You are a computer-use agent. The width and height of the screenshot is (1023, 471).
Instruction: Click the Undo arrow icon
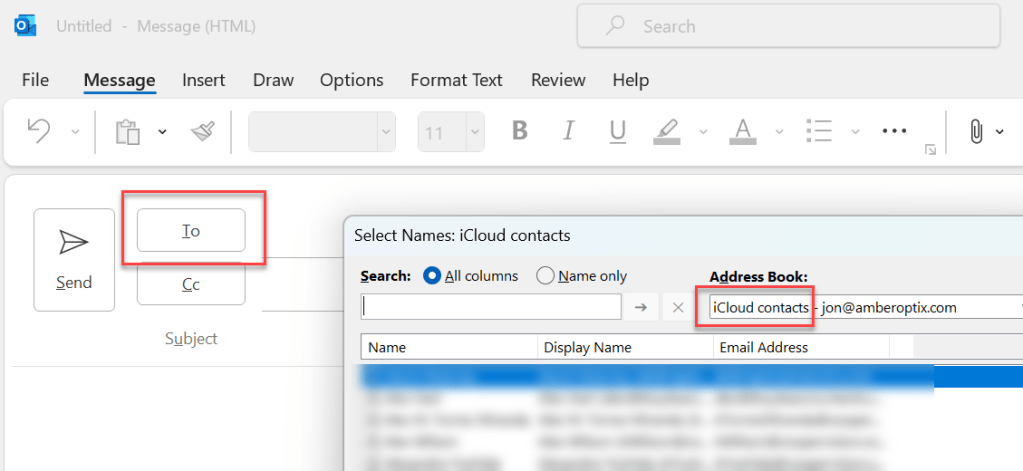[x=39, y=131]
